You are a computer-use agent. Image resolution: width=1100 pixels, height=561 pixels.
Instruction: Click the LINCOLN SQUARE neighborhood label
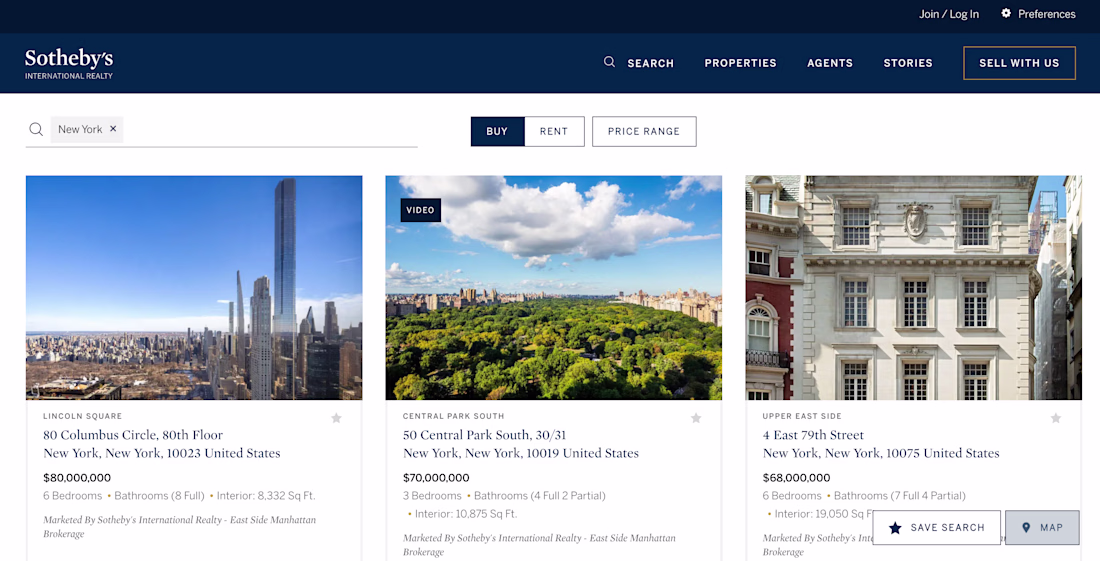[x=83, y=416]
